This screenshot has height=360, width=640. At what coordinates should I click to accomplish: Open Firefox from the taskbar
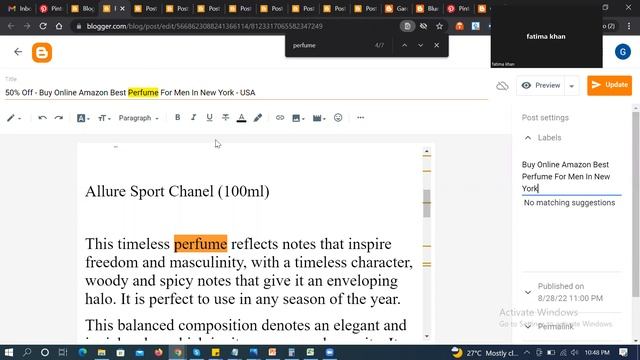coord(158,352)
